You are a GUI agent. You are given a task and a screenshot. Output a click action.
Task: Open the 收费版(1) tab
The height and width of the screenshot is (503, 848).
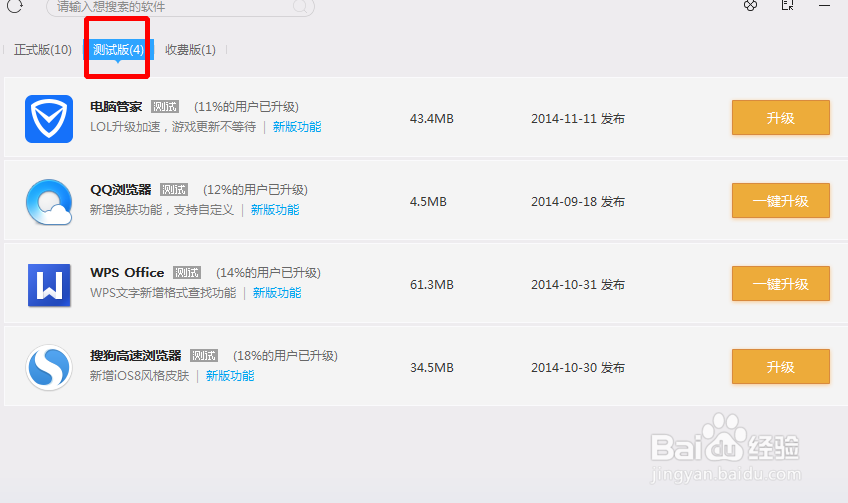[x=190, y=50]
